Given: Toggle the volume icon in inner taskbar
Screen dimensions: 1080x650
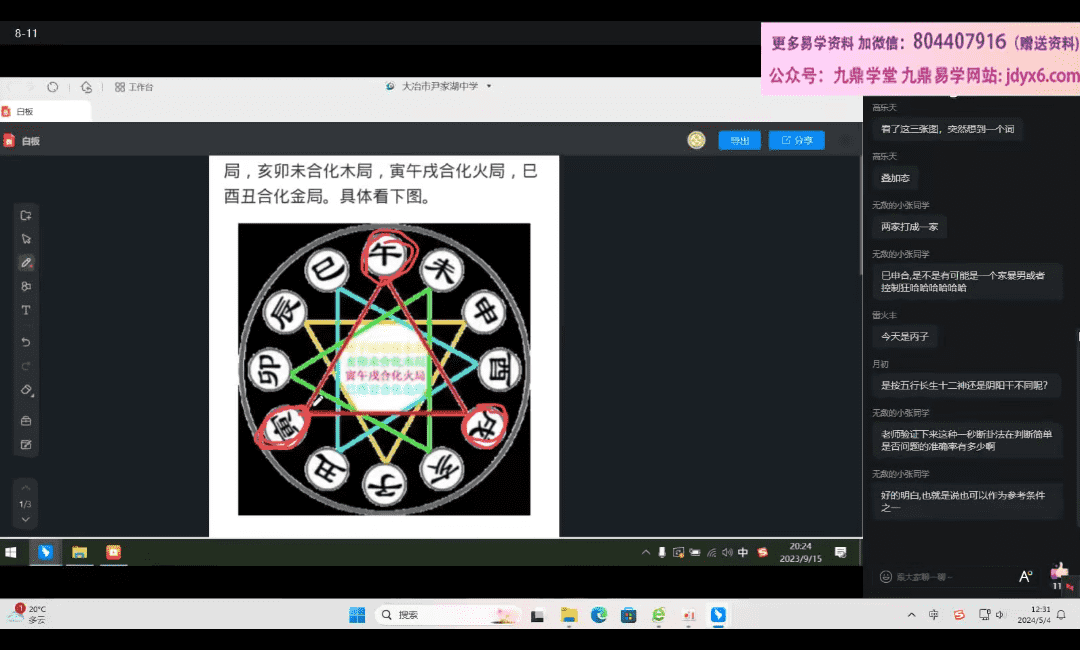Looking at the screenshot, I should point(727,552).
